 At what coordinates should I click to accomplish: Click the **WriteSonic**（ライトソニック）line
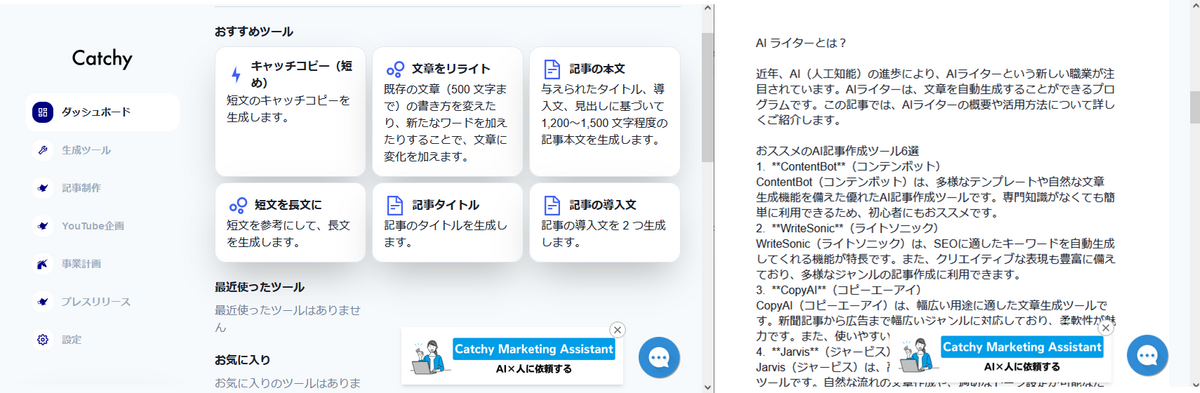pyautogui.click(x=847, y=228)
